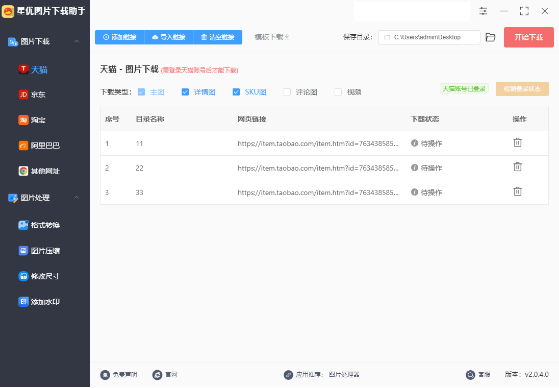Screen dimensions: 559x388
Task: Click the 应用推荐 recommended apps icon
Action: (x=288, y=375)
